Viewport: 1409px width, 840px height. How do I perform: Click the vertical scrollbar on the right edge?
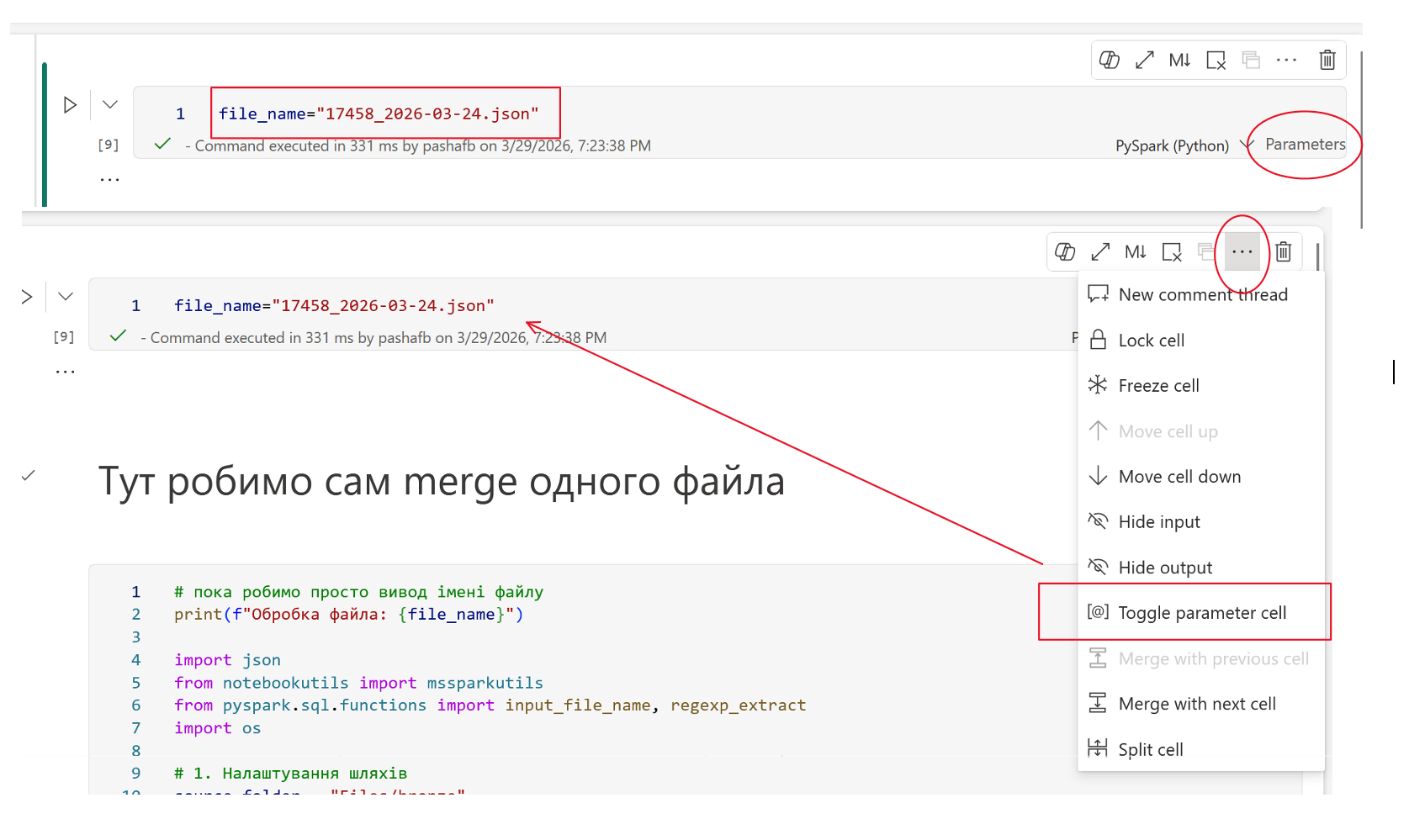click(1361, 139)
